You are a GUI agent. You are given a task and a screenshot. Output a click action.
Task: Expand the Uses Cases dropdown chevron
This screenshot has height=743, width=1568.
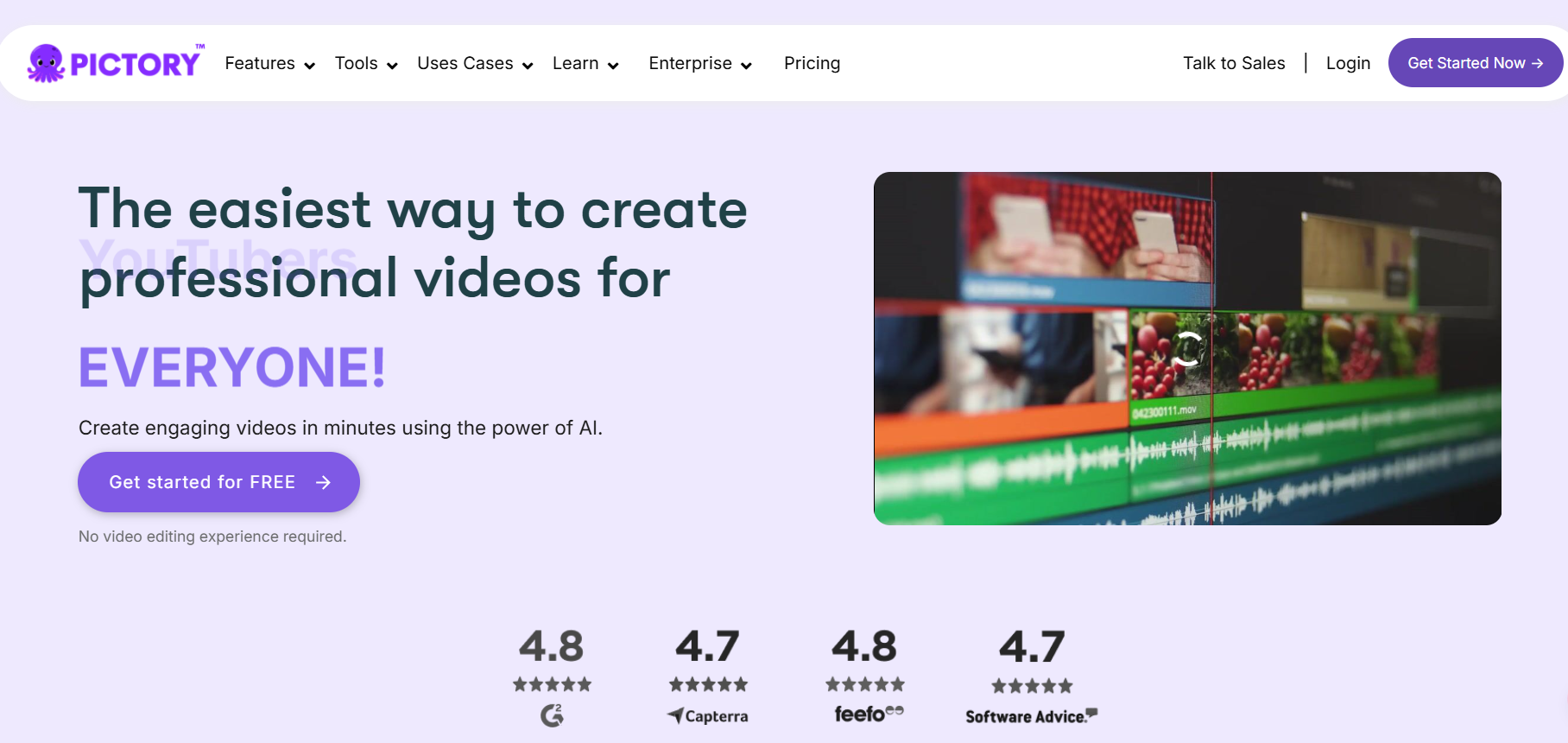coord(528,66)
